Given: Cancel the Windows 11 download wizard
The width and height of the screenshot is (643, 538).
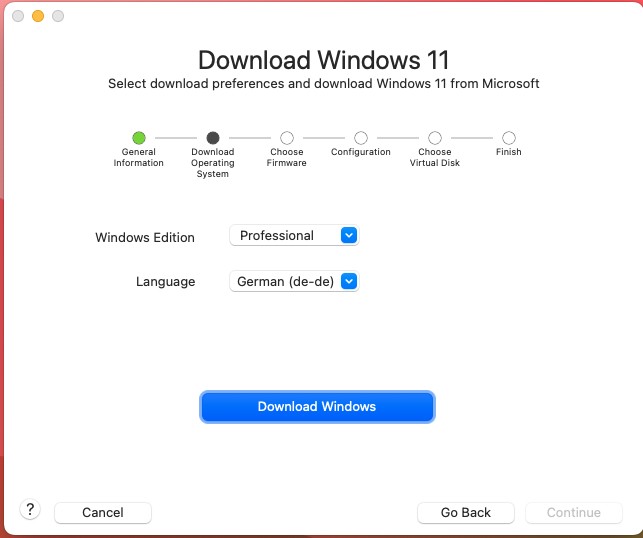Looking at the screenshot, I should pos(103,513).
